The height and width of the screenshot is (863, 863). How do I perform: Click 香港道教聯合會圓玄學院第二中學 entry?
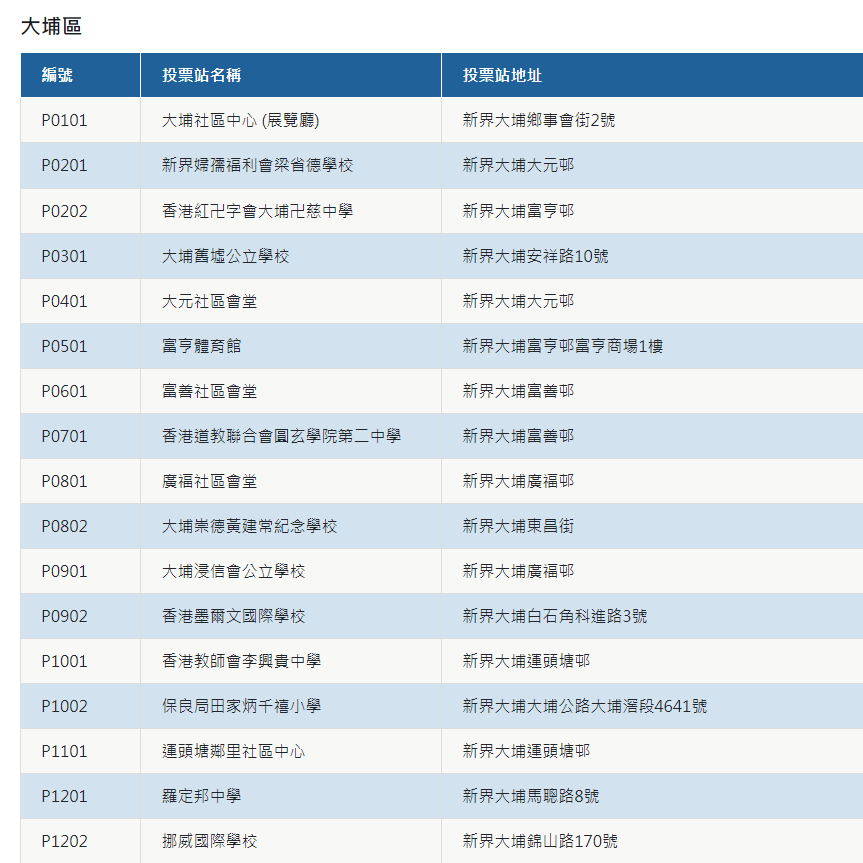[281, 436]
